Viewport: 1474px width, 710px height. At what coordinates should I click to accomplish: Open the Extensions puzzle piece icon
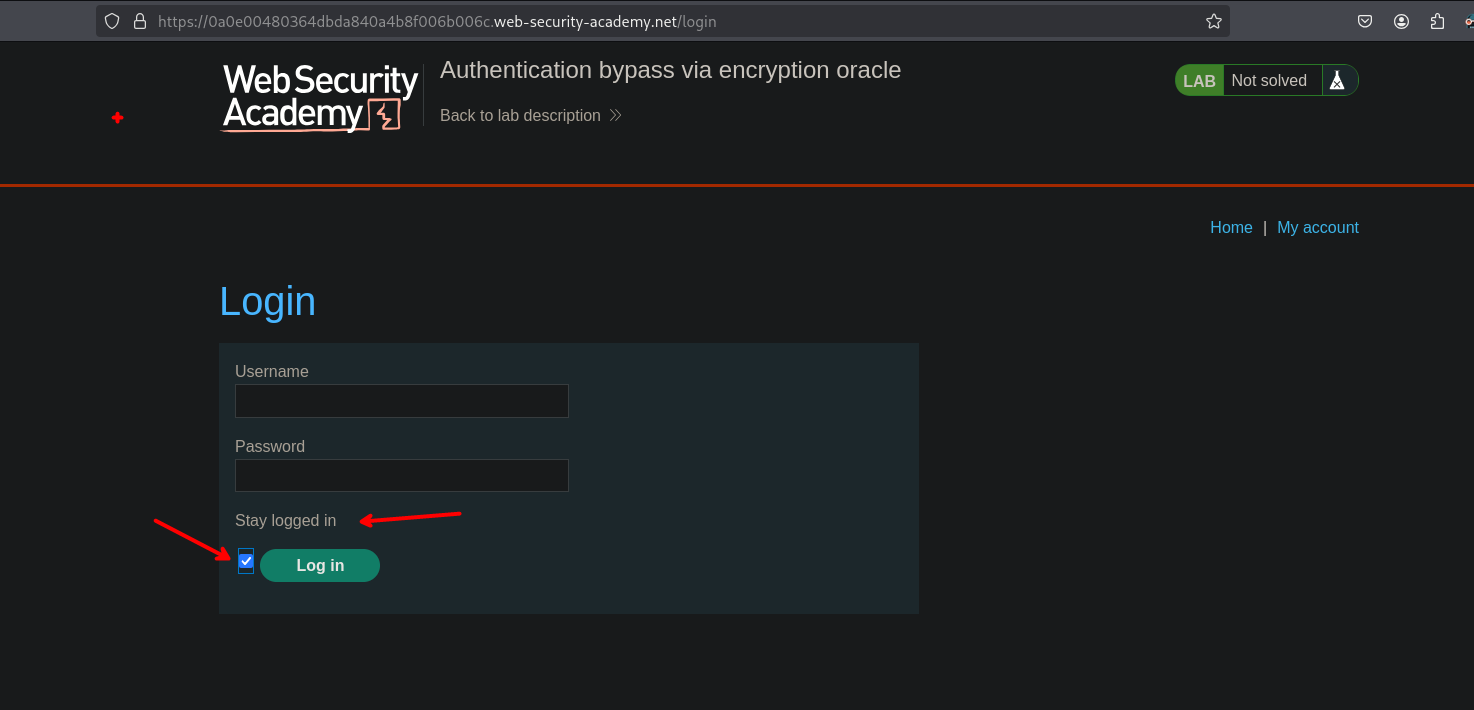click(1438, 21)
